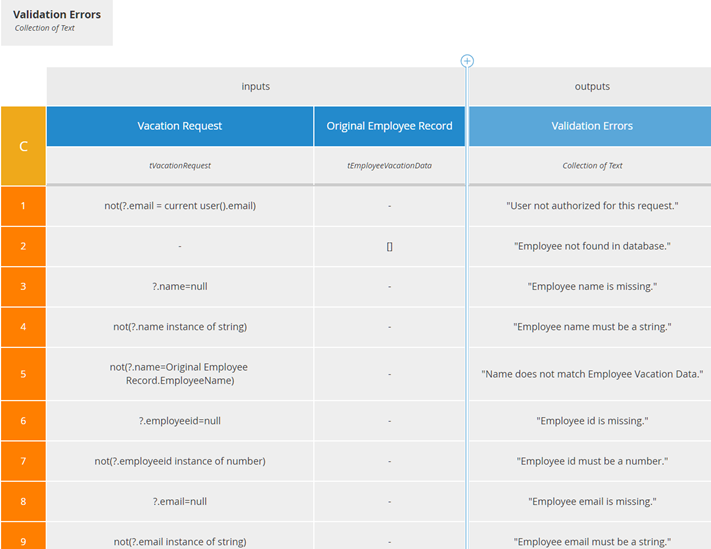Select the outputs section header

pos(591,87)
